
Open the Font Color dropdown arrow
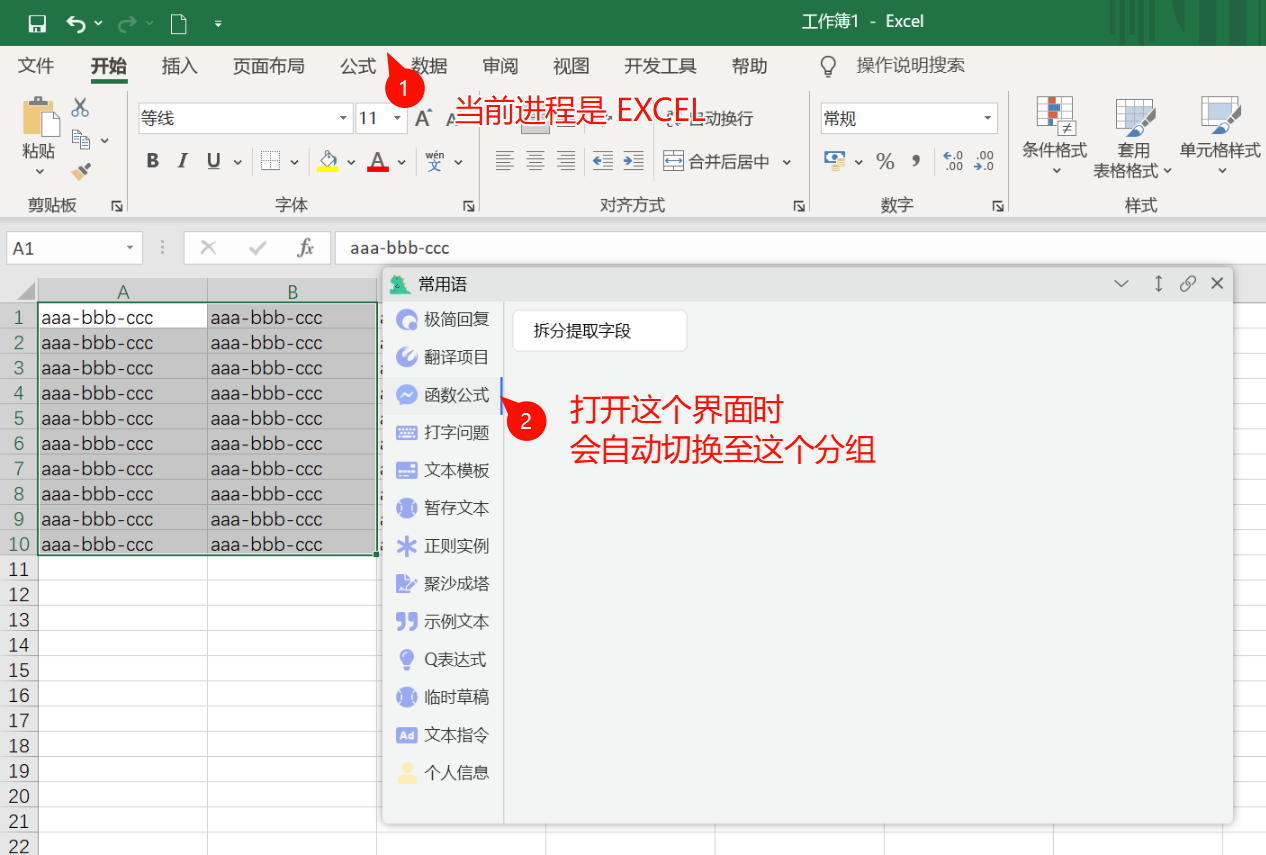pos(401,162)
